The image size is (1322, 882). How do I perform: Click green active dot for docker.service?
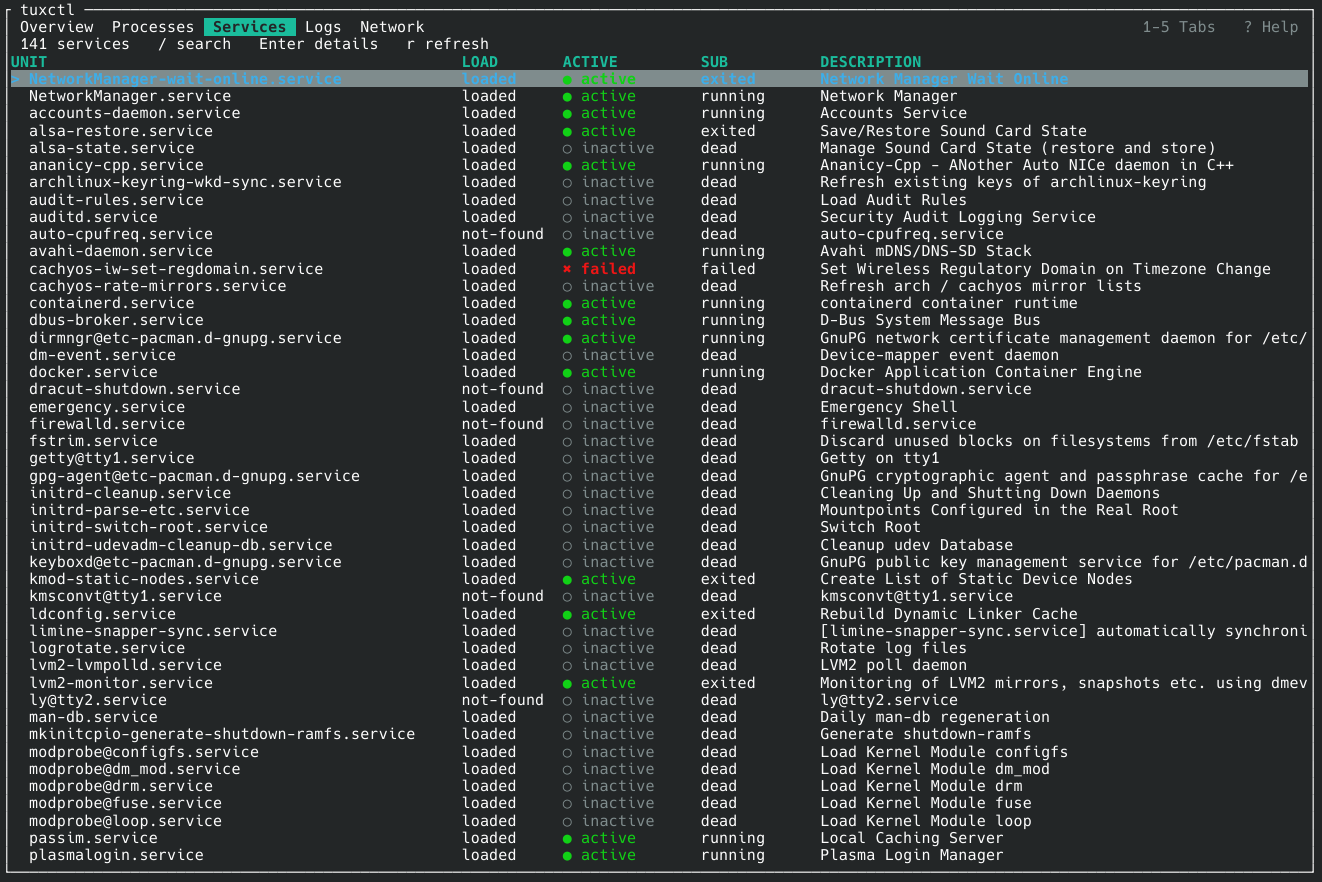[x=567, y=372]
